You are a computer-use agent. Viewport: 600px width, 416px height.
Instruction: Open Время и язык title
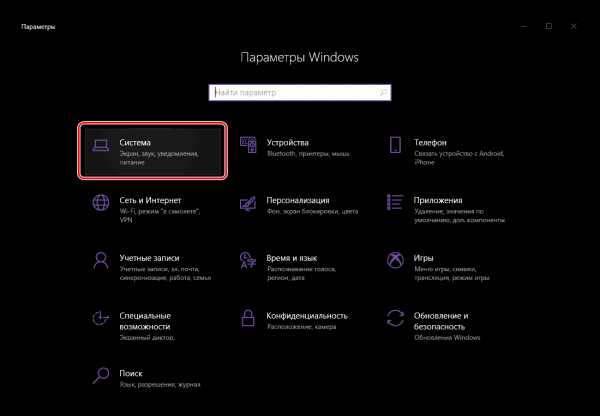(x=292, y=258)
